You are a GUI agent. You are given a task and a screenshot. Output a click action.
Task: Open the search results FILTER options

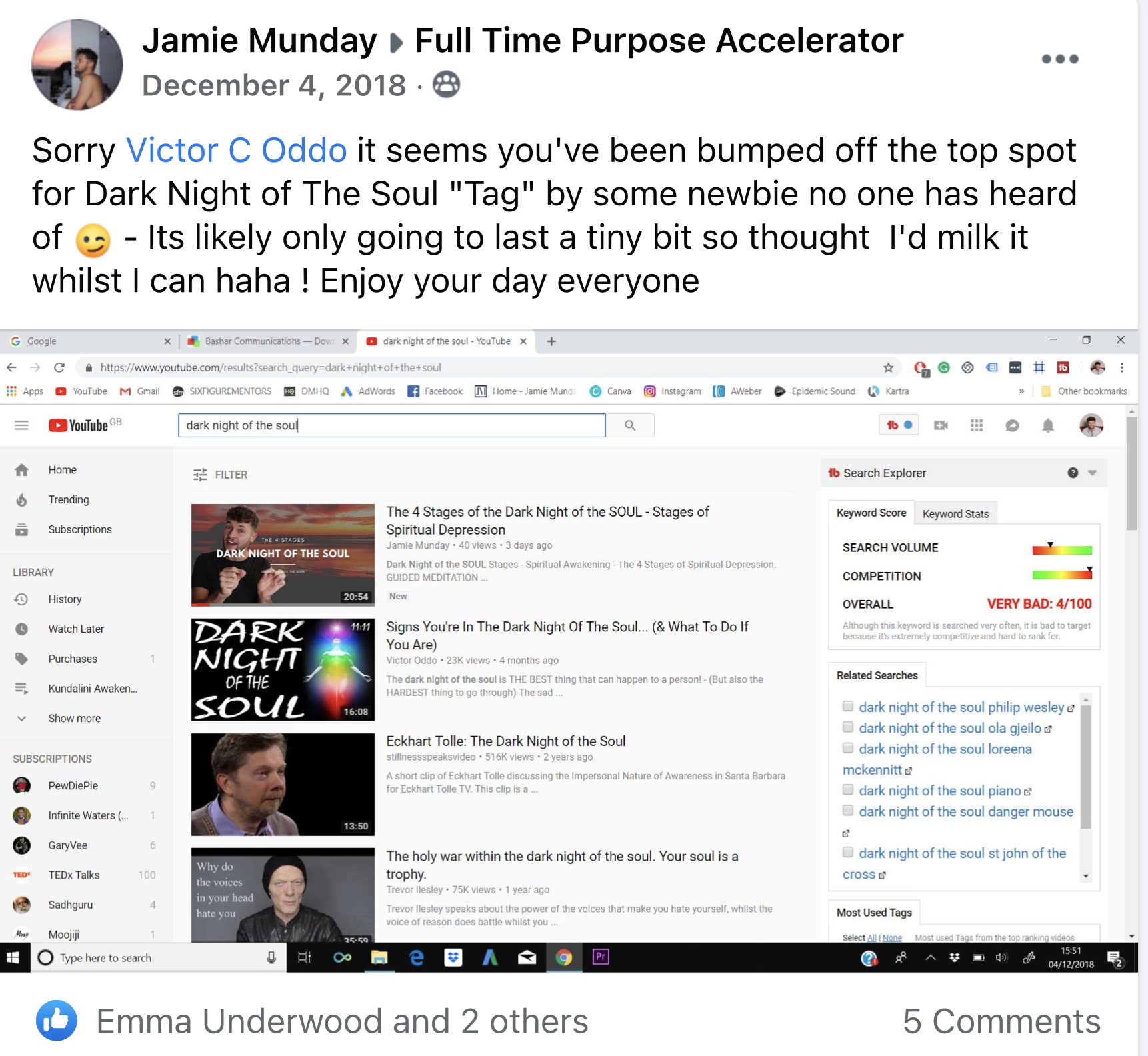point(221,475)
